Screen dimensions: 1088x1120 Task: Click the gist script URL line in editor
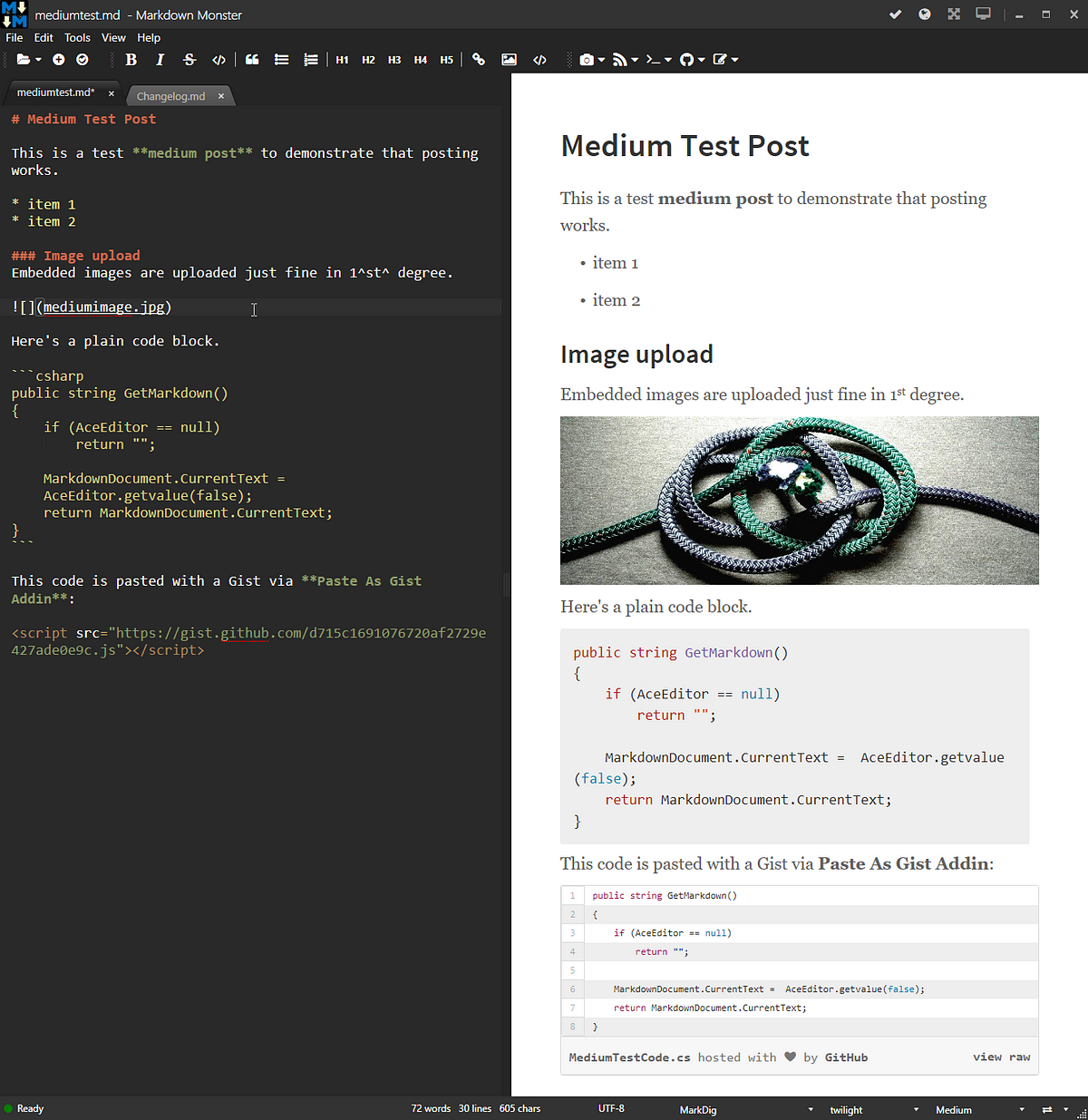pos(248,641)
